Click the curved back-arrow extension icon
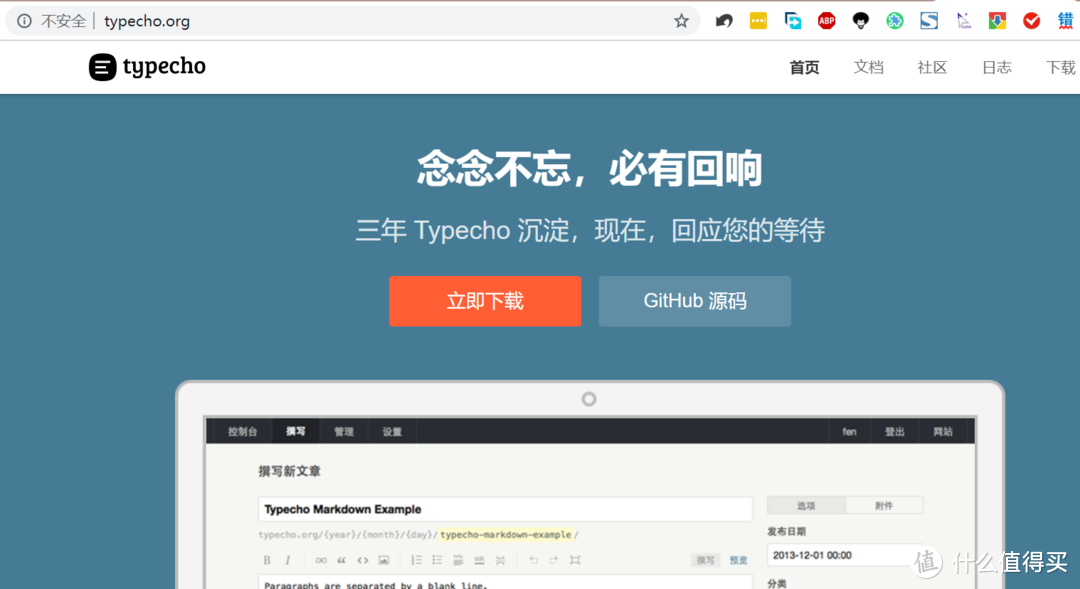Screen dimensions: 1080x589 (724, 21)
